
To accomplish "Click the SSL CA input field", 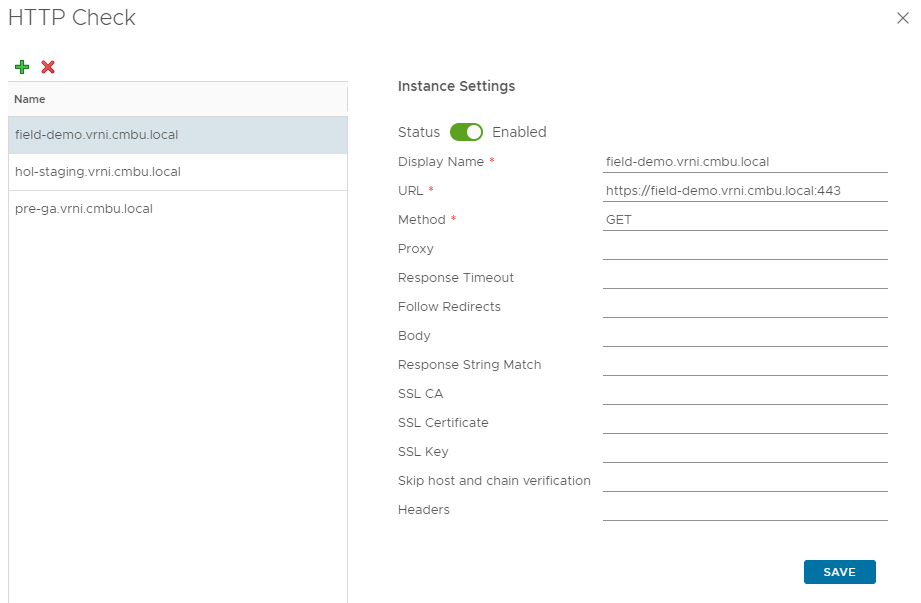I will (745, 393).
